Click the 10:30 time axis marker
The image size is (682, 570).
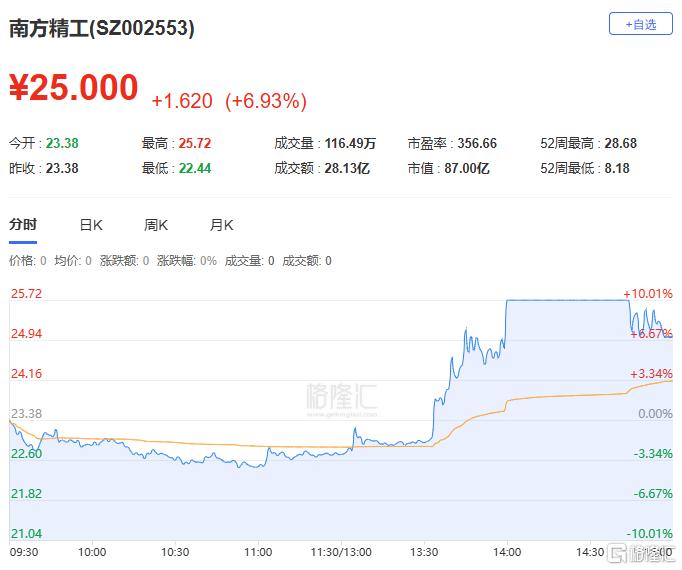175,552
